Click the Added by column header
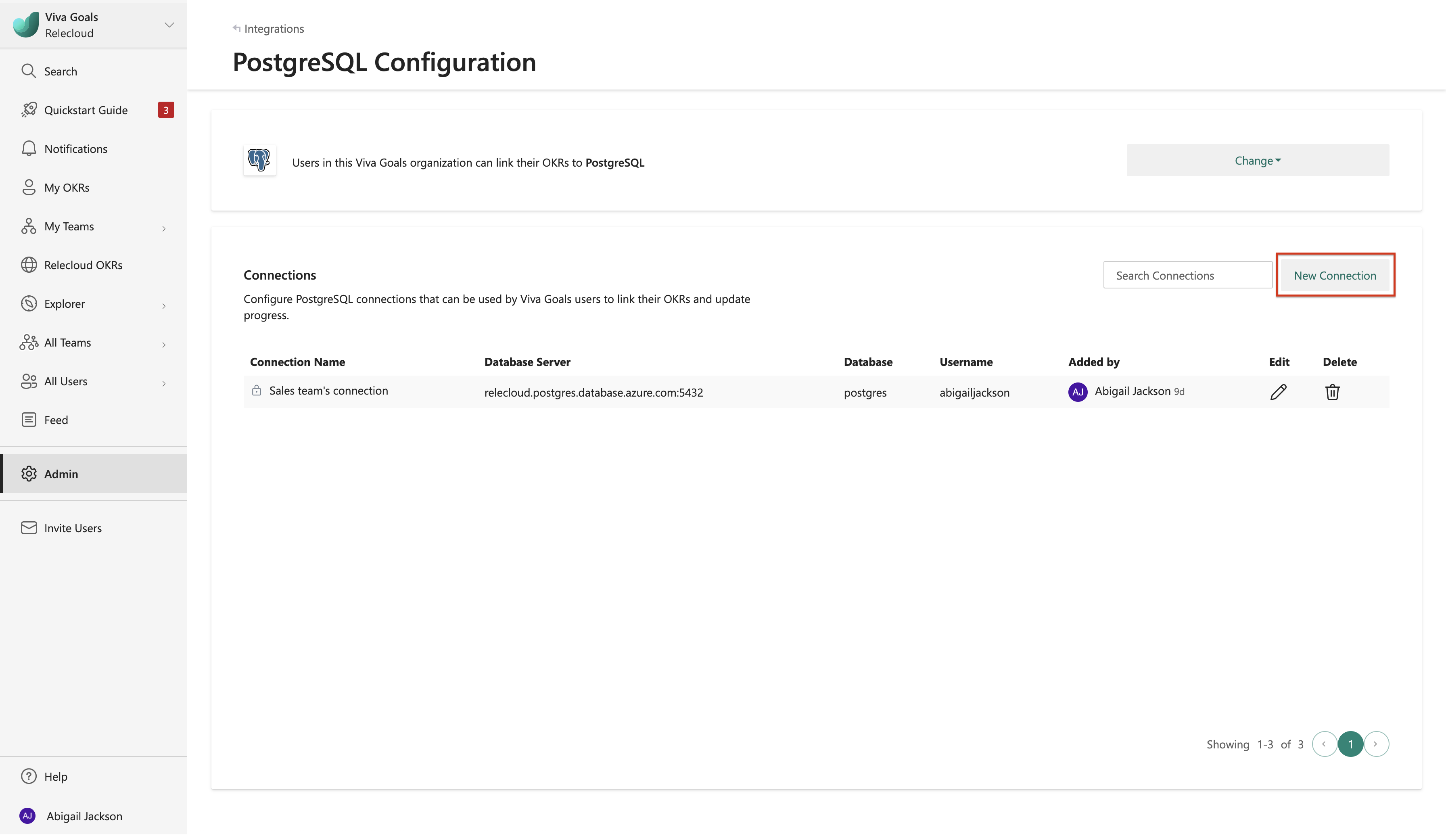The image size is (1446, 840). (1094, 361)
